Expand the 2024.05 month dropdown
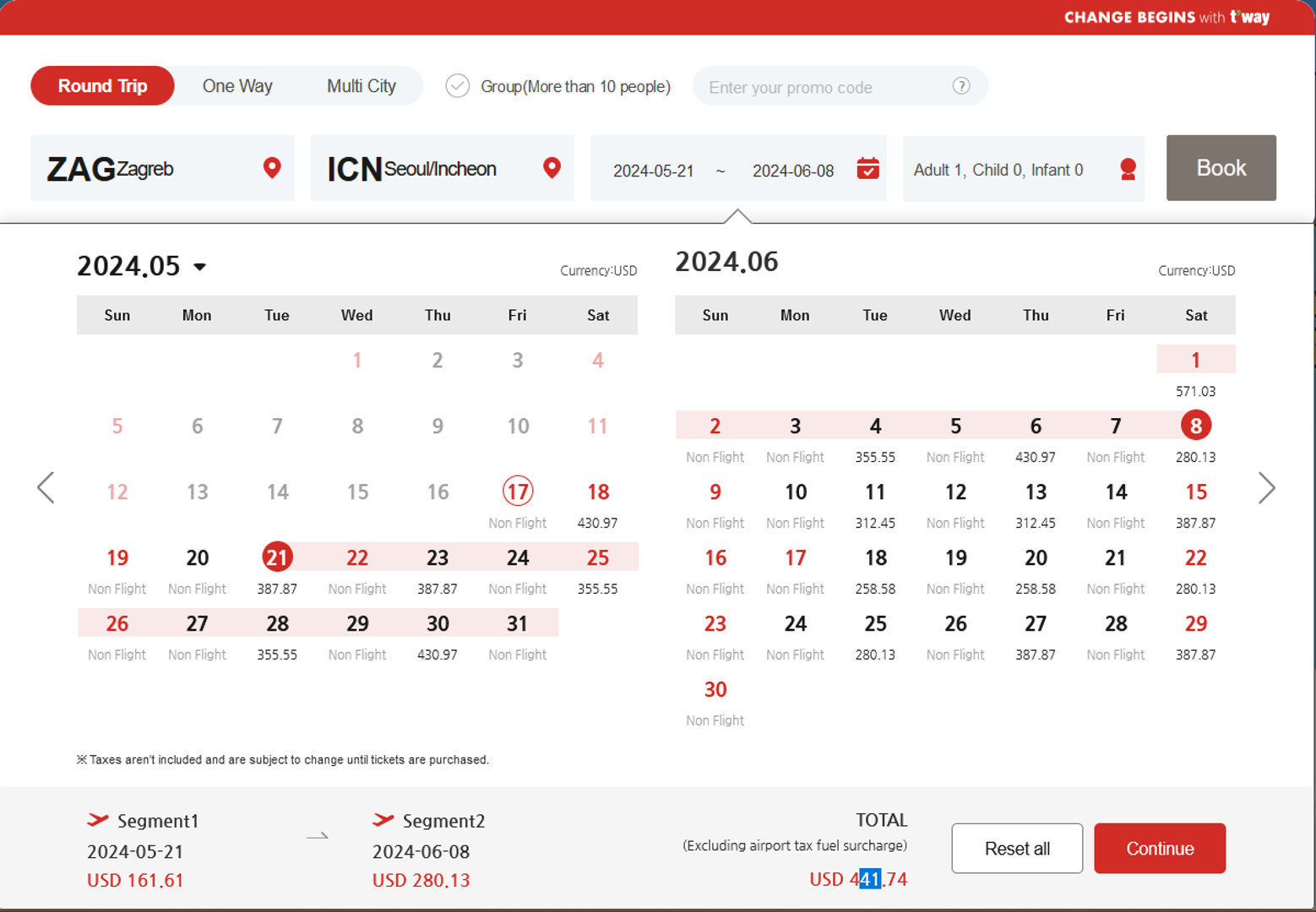The image size is (1316, 912). [200, 267]
